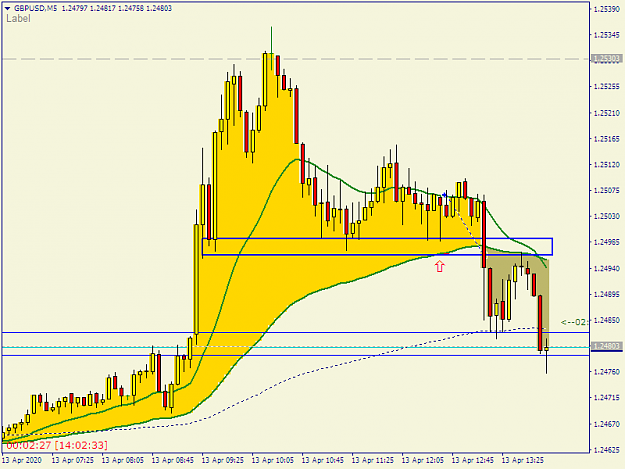Open the chart dropdown arrow beside GBPUSD,M5
625x469 pixels.
[x=7, y=8]
